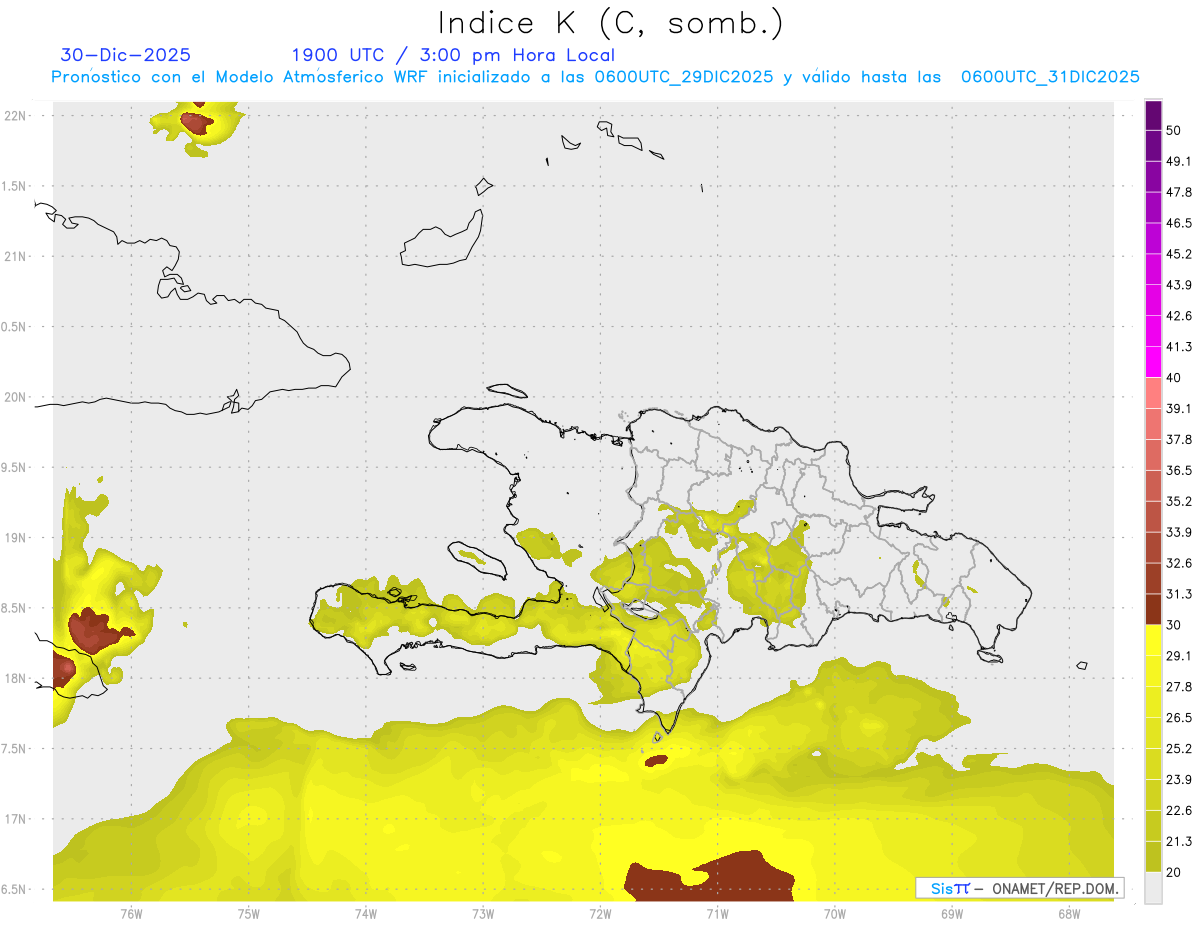
Task: Click the "72W" longitude label
Action: point(600,914)
